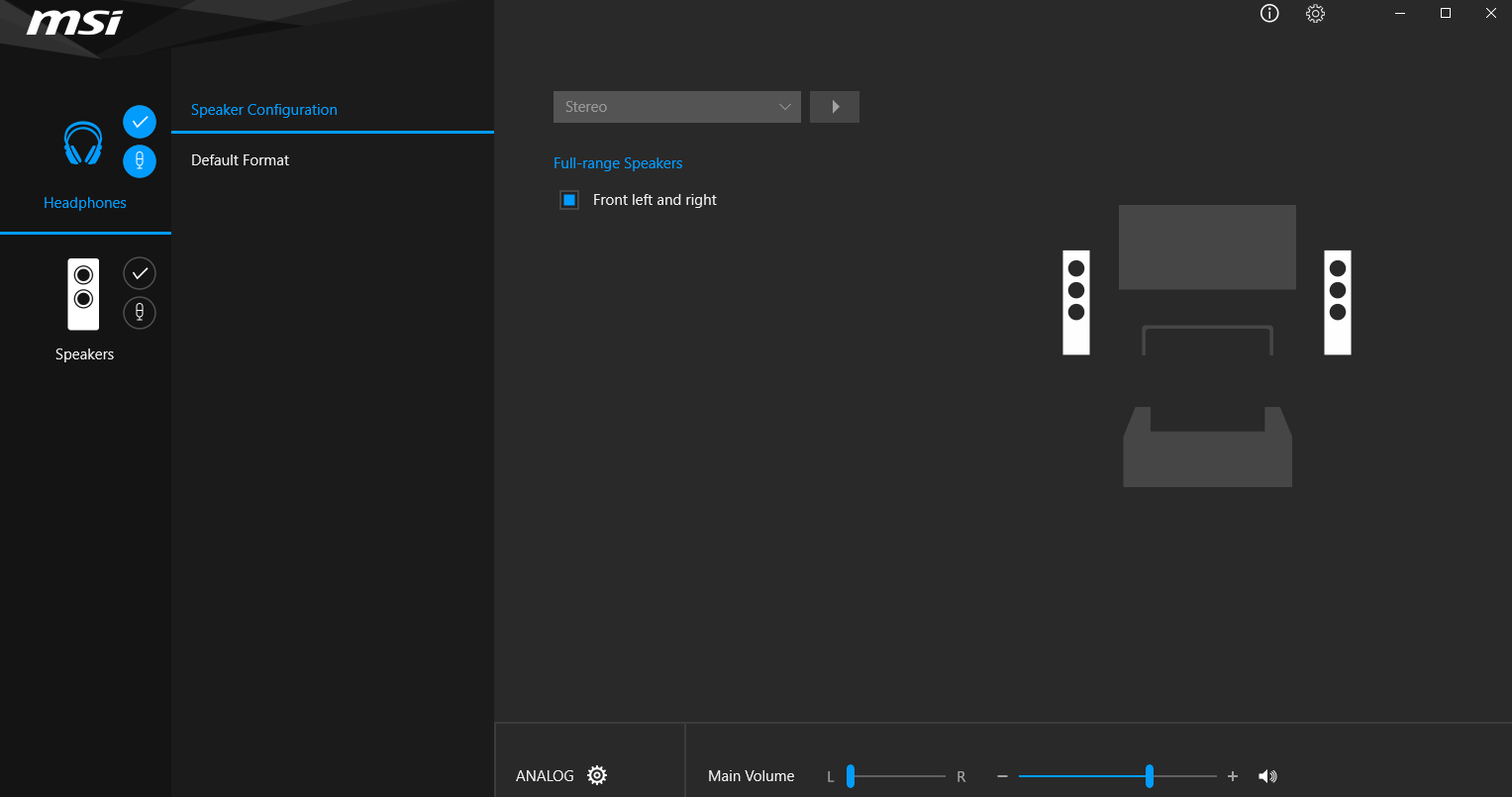Select the Headphones device in the sidebar
The image size is (1512, 797).
pos(84,158)
